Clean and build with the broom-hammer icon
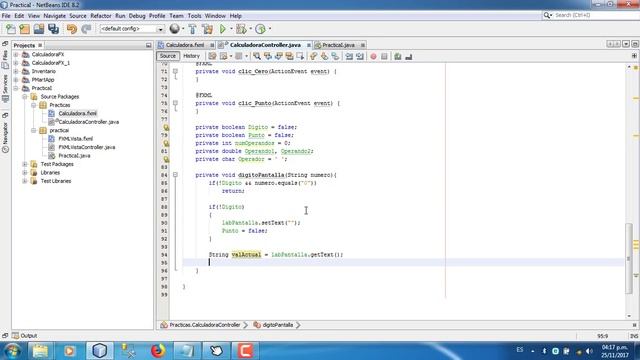 (207, 29)
